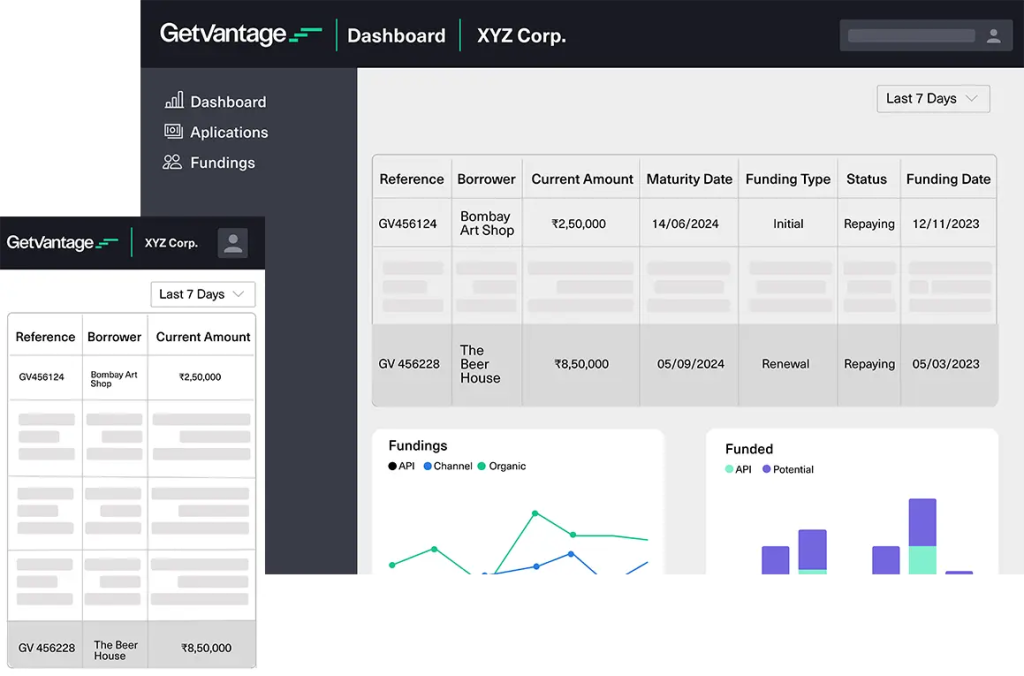Click XYZ Corp. in the mobile header
The height and width of the screenshot is (676, 1024).
click(171, 243)
